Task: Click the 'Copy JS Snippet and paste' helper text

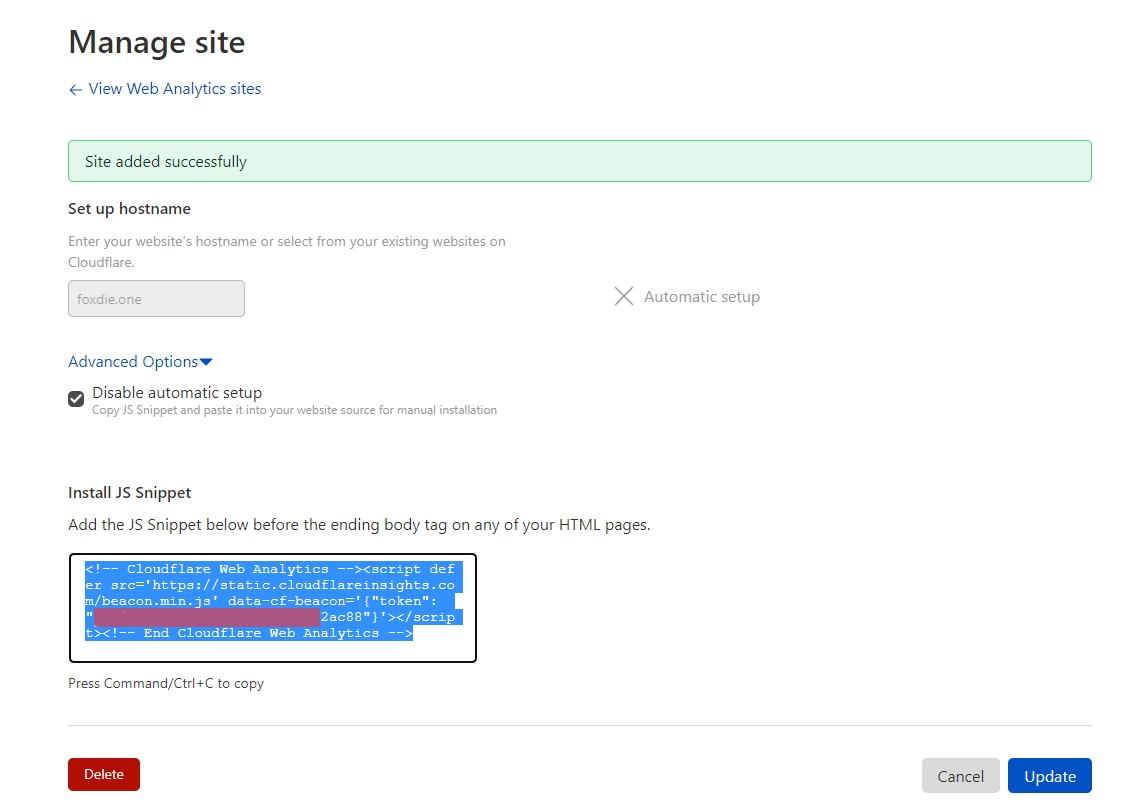Action: [294, 410]
